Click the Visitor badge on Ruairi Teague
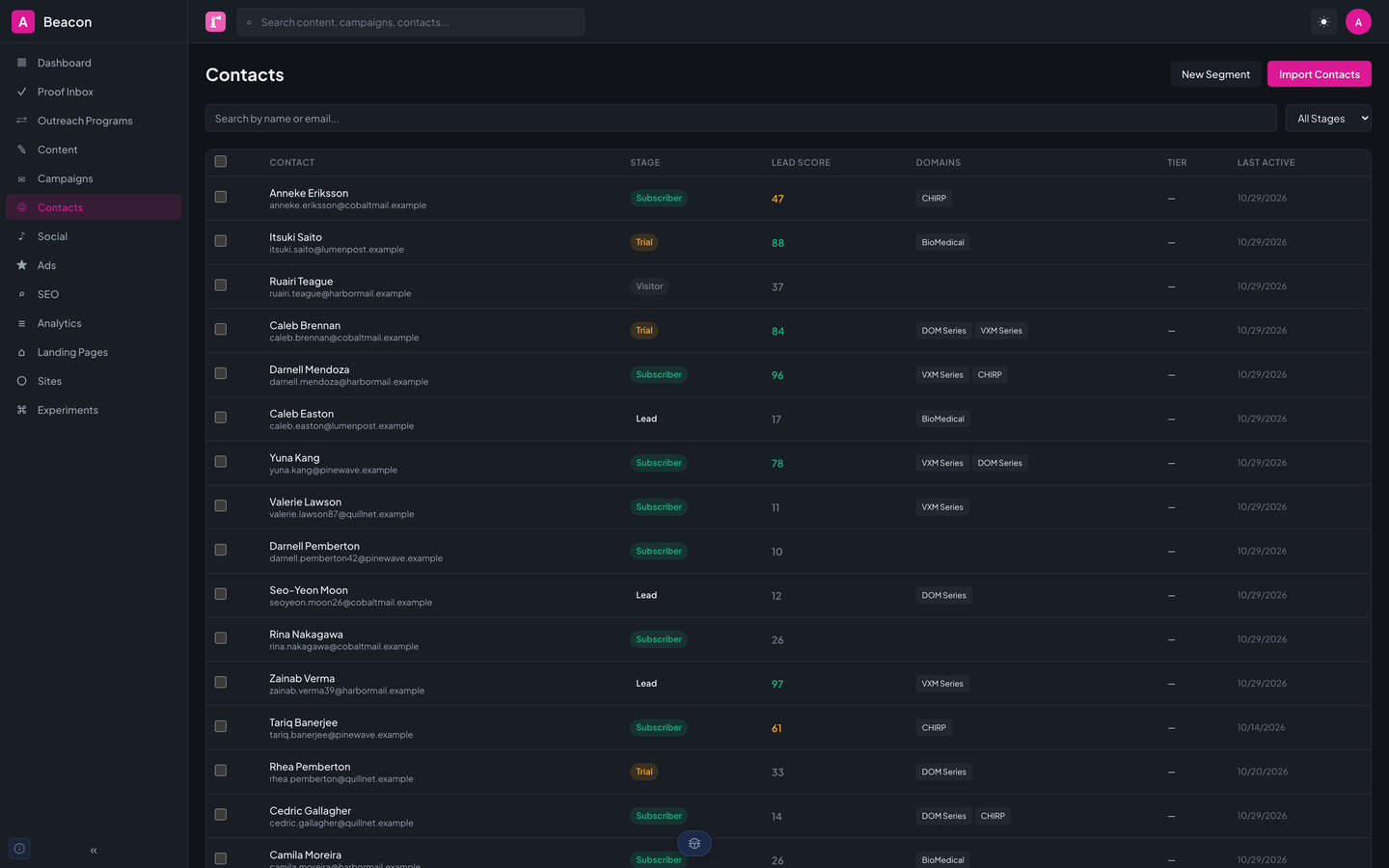 (x=649, y=286)
